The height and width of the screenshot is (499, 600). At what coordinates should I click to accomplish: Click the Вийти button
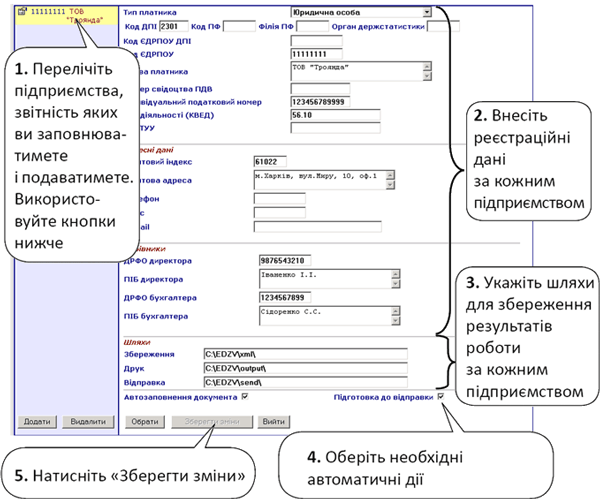(274, 422)
